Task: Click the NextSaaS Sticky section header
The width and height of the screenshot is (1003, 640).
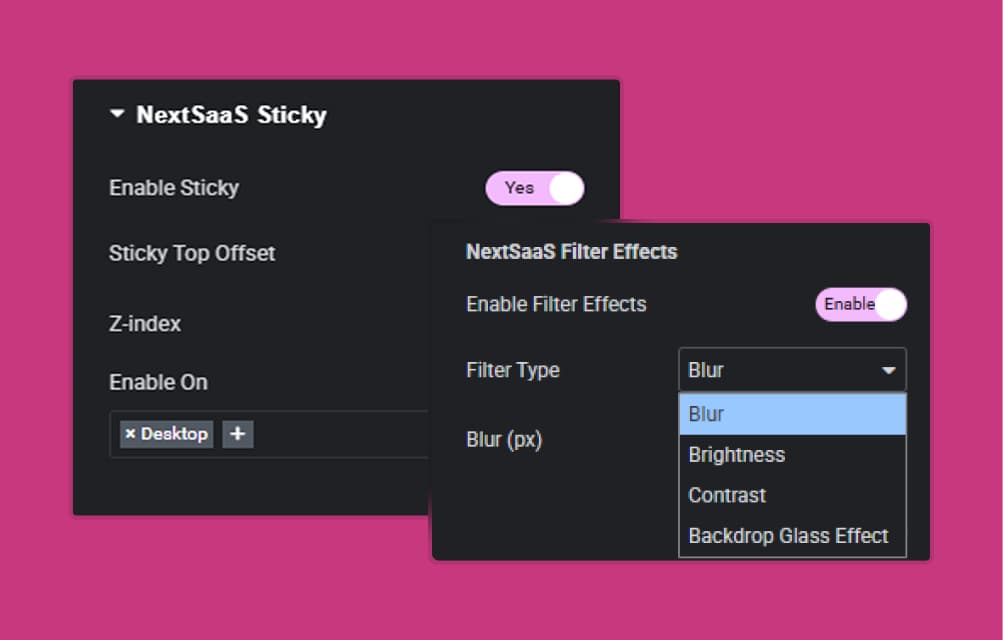Action: tap(231, 114)
